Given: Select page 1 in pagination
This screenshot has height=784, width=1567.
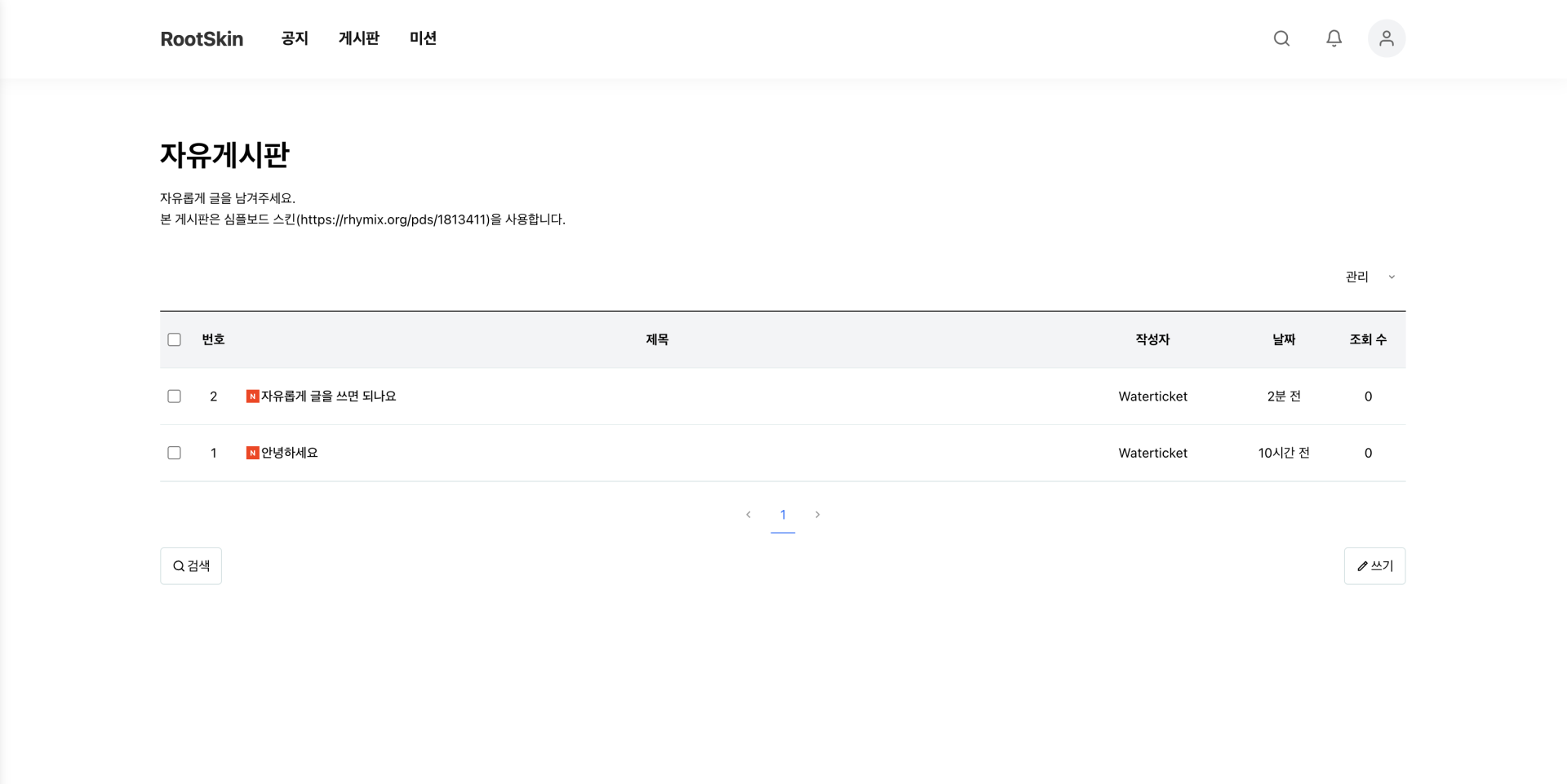Looking at the screenshot, I should point(783,515).
